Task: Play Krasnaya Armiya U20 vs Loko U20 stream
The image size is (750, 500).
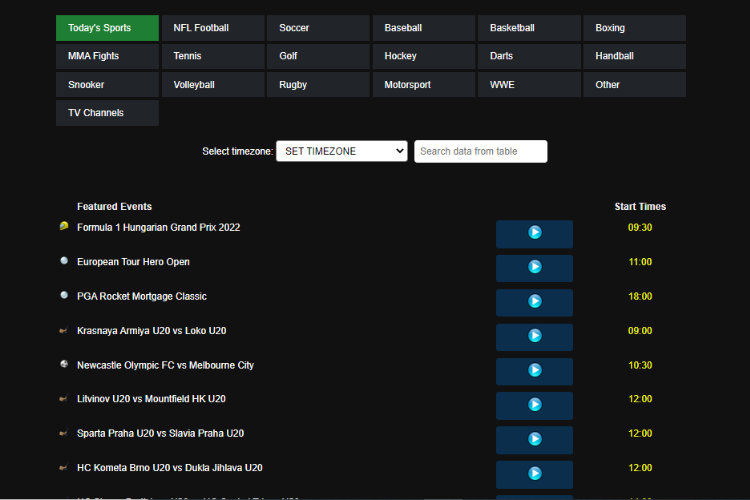Action: point(534,337)
